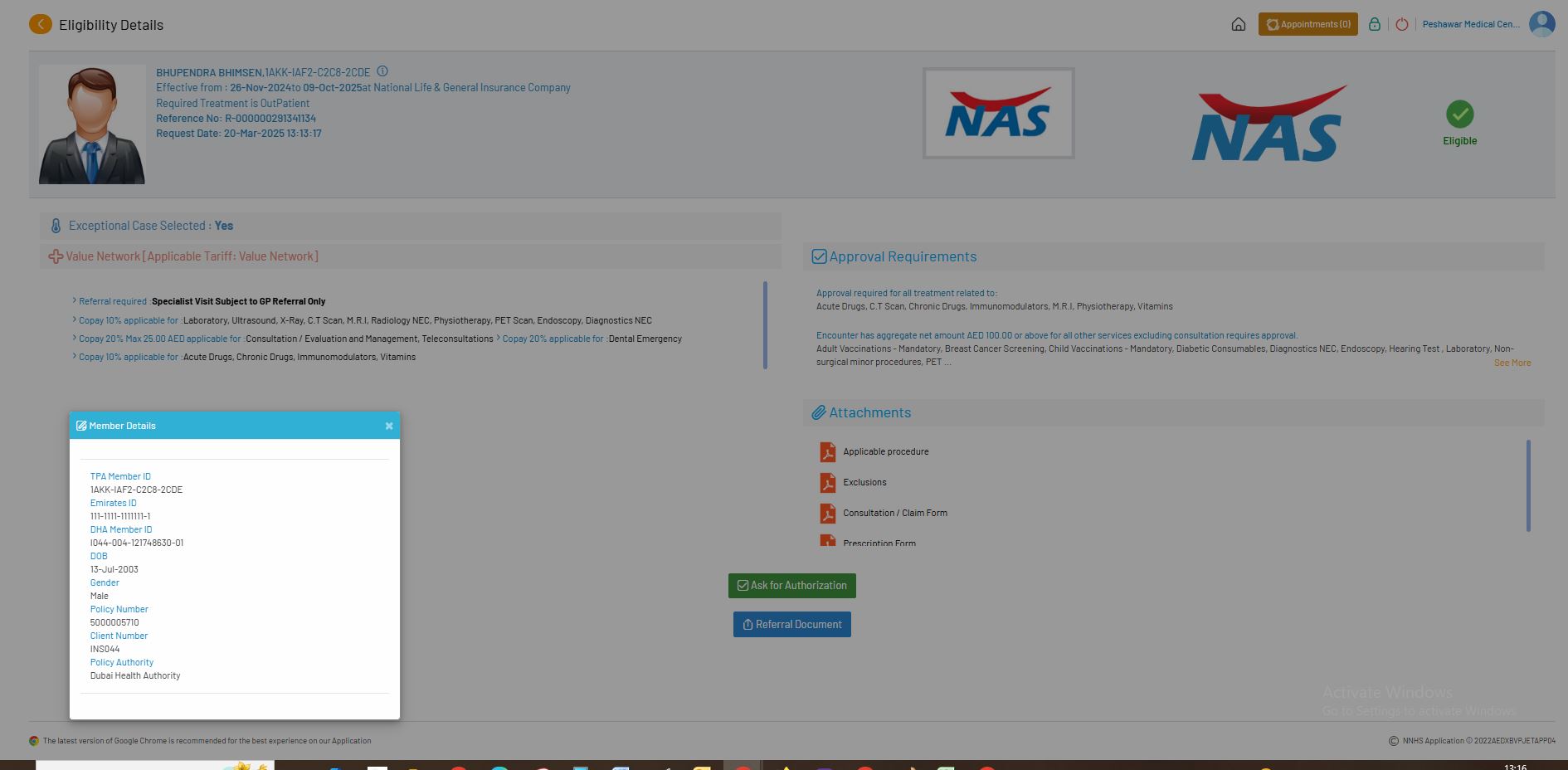This screenshot has width=1568, height=770.
Task: Open the Applicable procedure attachment label
Action: pyautogui.click(x=886, y=451)
